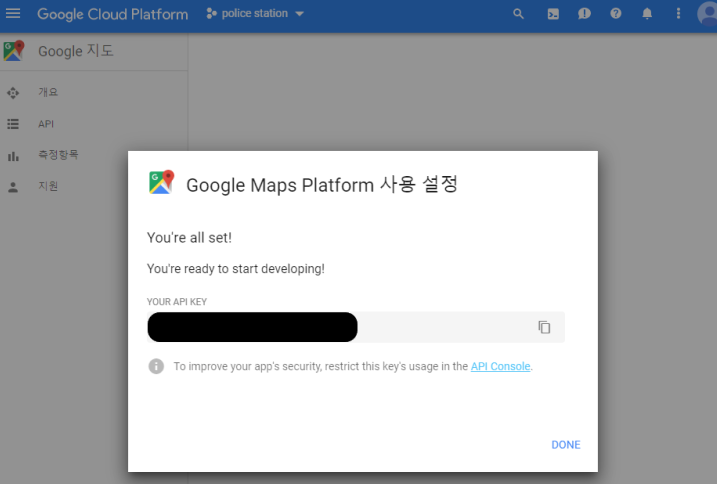The image size is (717, 484).
Task: Select the 측정항목 sidebar item
Action: coord(58,155)
